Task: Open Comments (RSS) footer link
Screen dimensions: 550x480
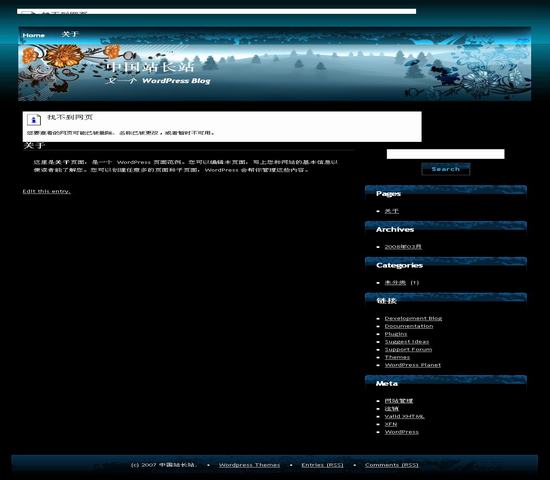Action: (391, 465)
